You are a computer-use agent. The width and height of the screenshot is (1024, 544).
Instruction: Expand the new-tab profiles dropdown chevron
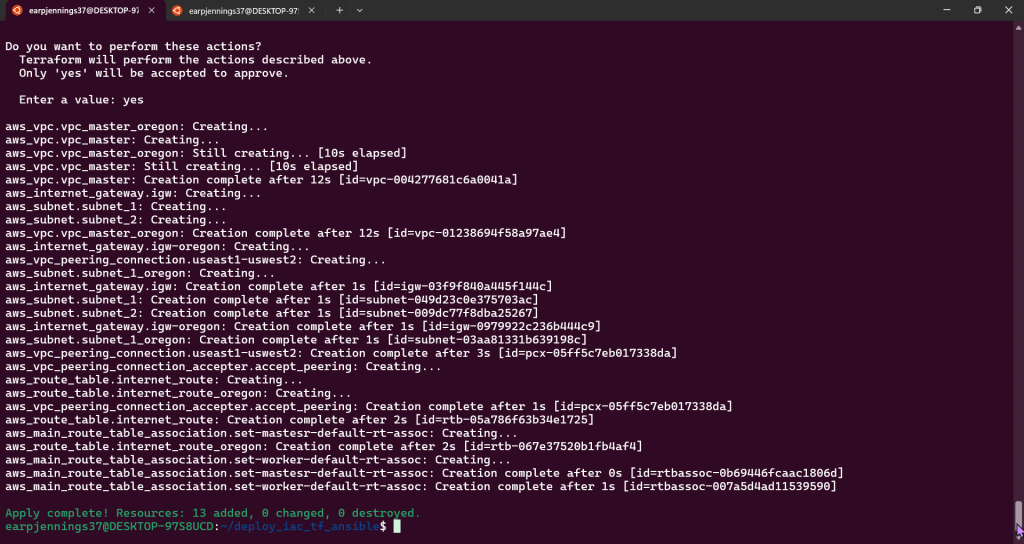360,10
